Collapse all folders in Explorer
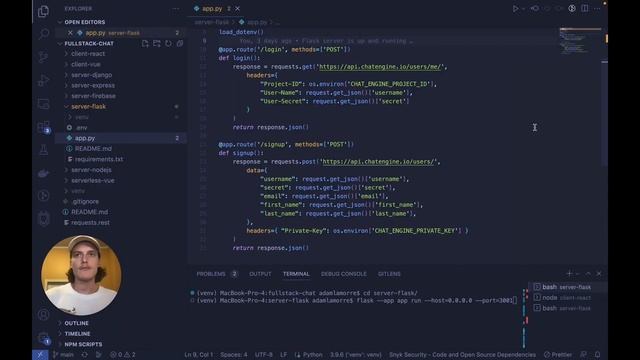 click(x=180, y=43)
